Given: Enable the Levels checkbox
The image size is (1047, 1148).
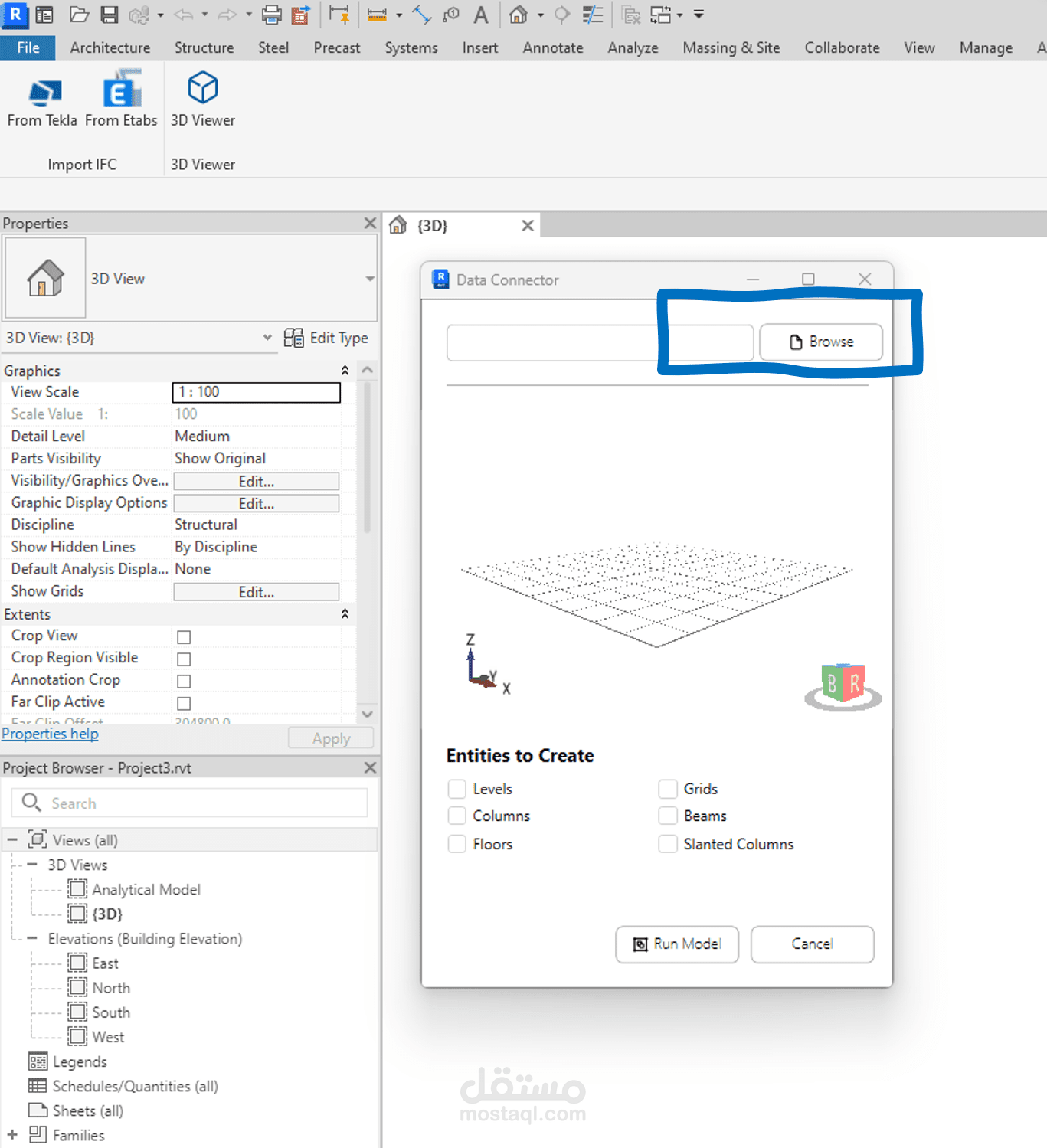Looking at the screenshot, I should [457, 789].
